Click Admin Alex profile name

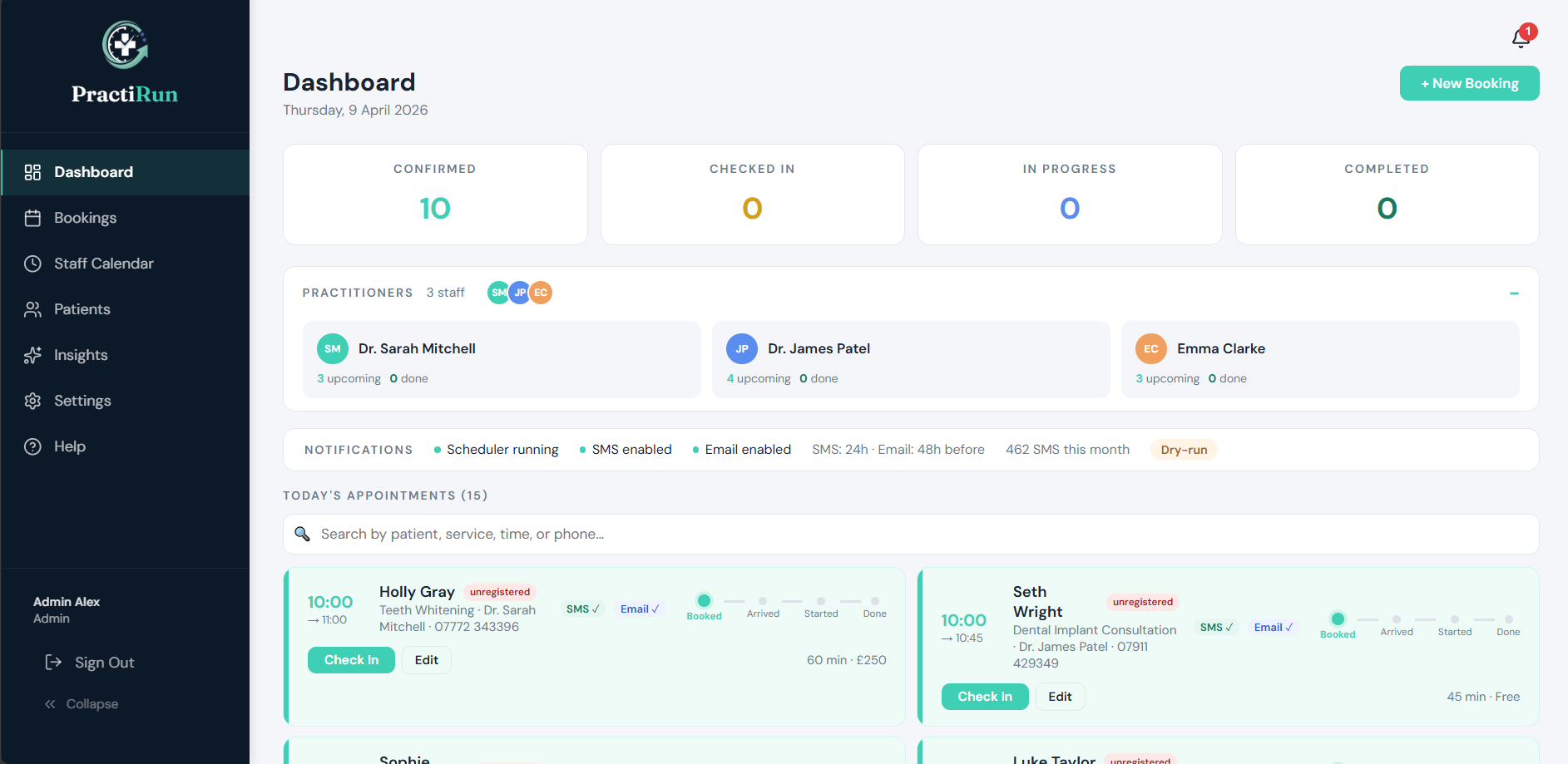(x=67, y=602)
